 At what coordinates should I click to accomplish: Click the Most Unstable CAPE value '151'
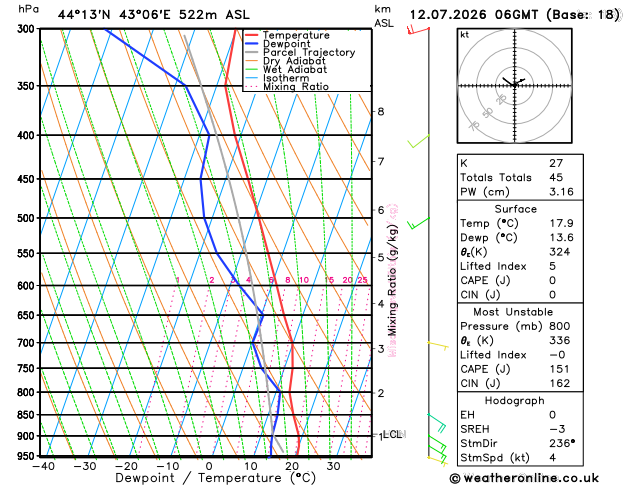coord(560,369)
